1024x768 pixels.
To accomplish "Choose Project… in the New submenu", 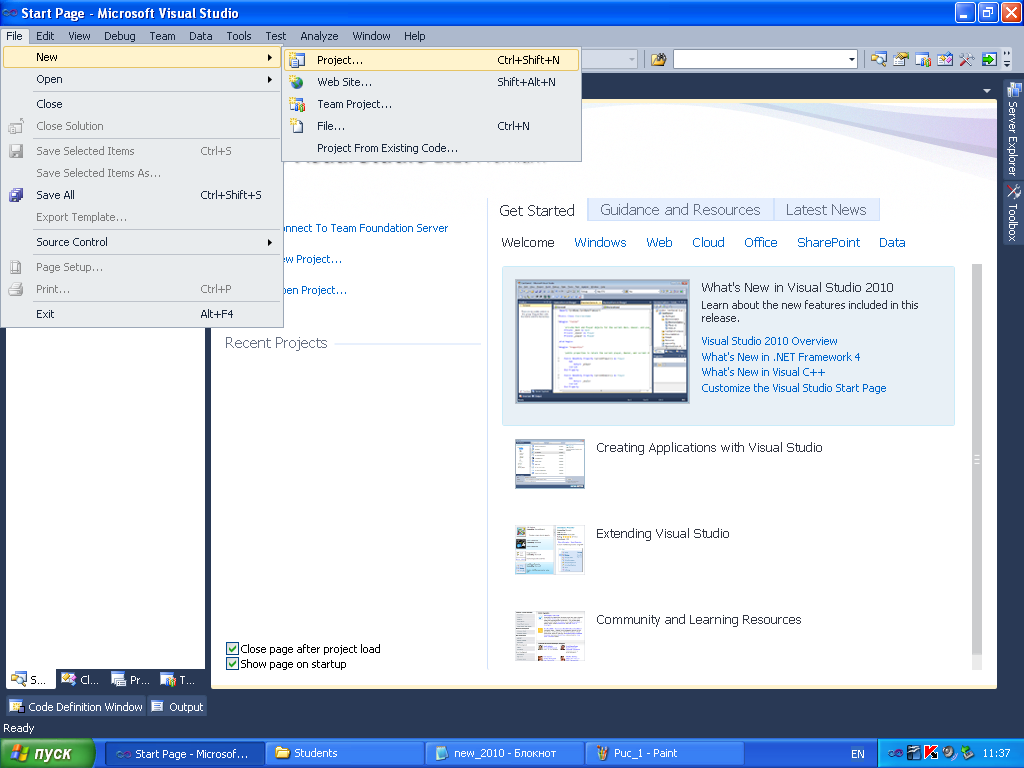I will 432,60.
